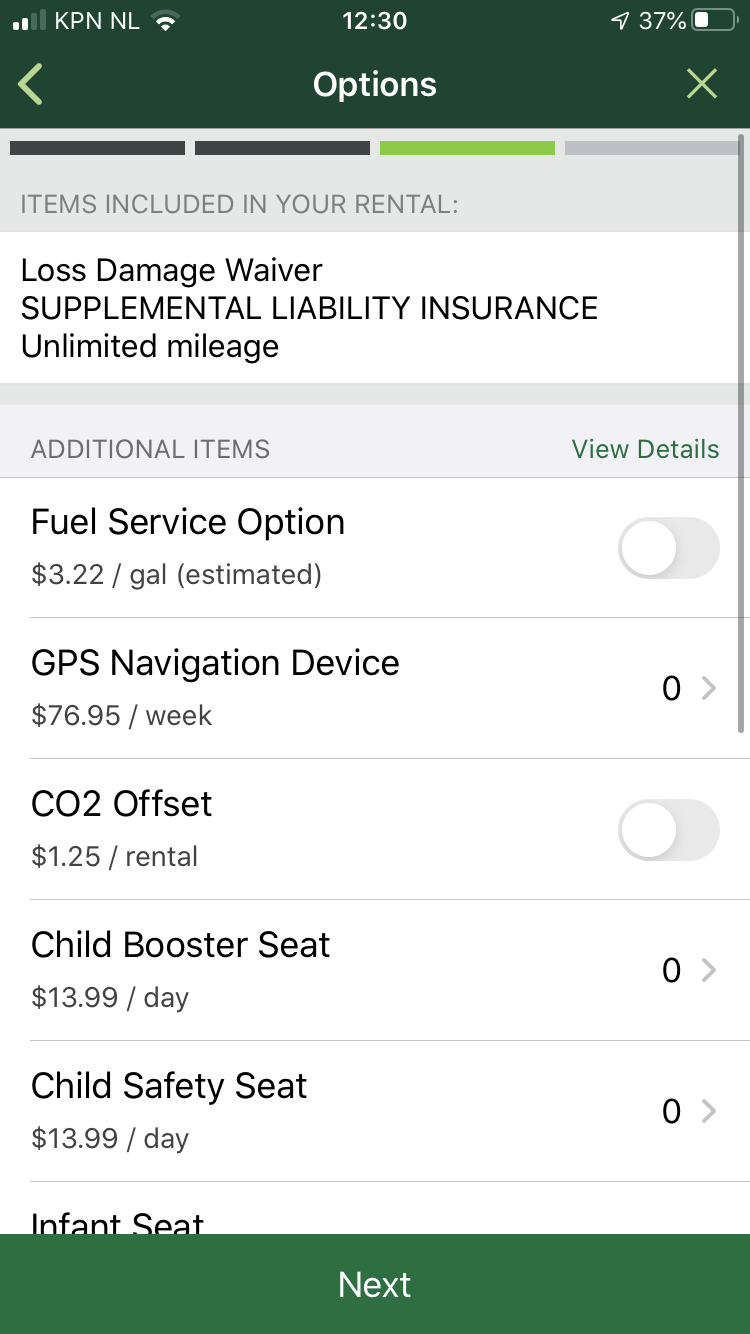Open GPS Navigation Device quantity chevron

pyautogui.click(x=709, y=688)
